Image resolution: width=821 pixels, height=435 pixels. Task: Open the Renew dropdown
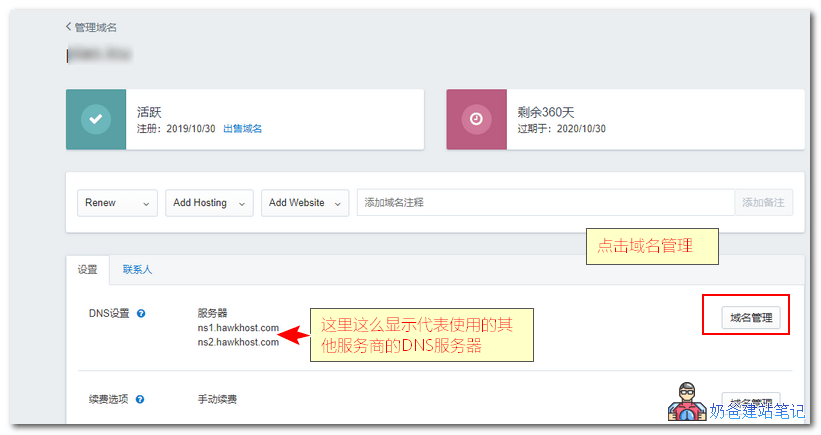tap(117, 203)
